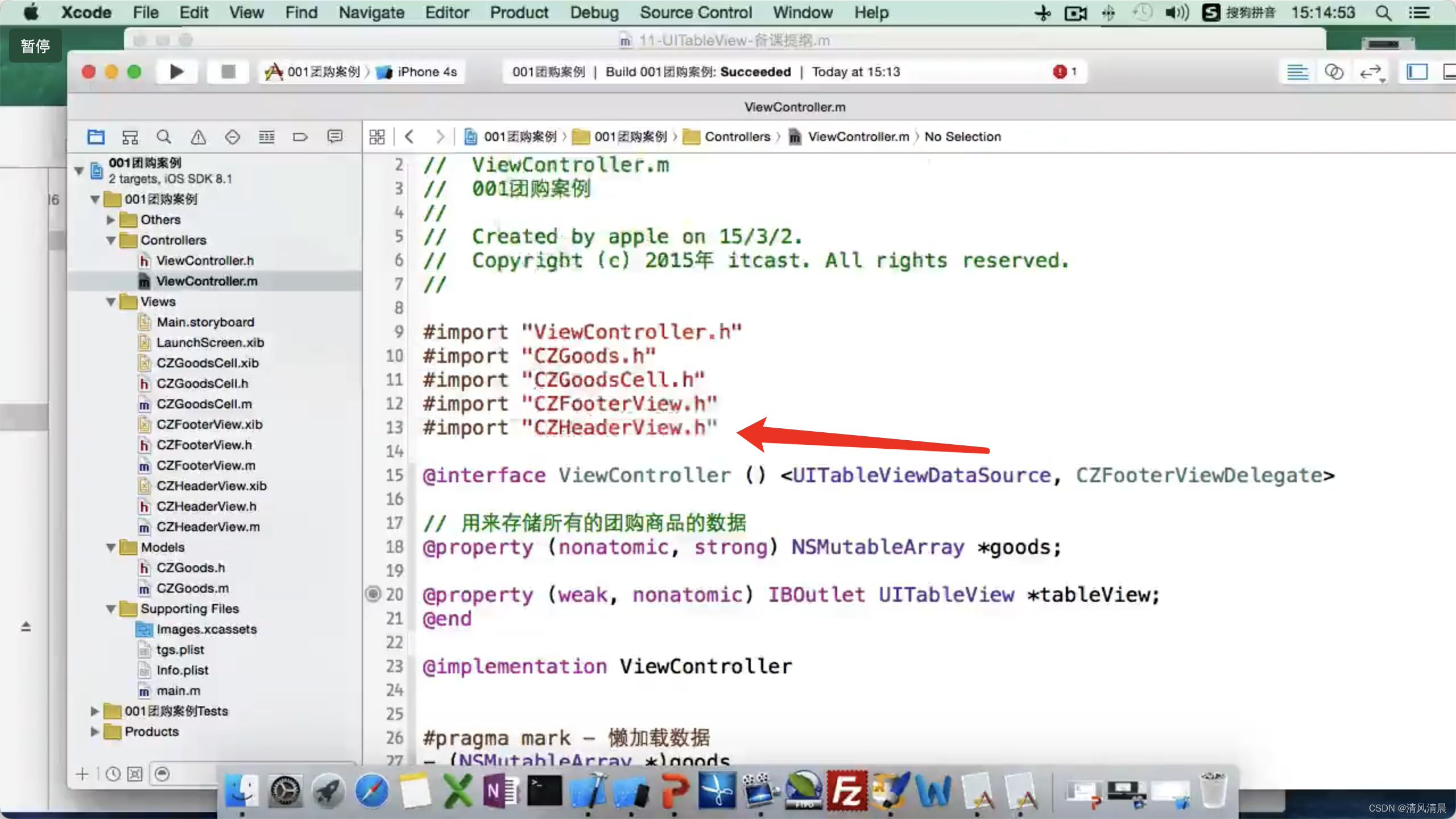Open Product menu in menu bar
The width and height of the screenshot is (1456, 819).
[519, 12]
